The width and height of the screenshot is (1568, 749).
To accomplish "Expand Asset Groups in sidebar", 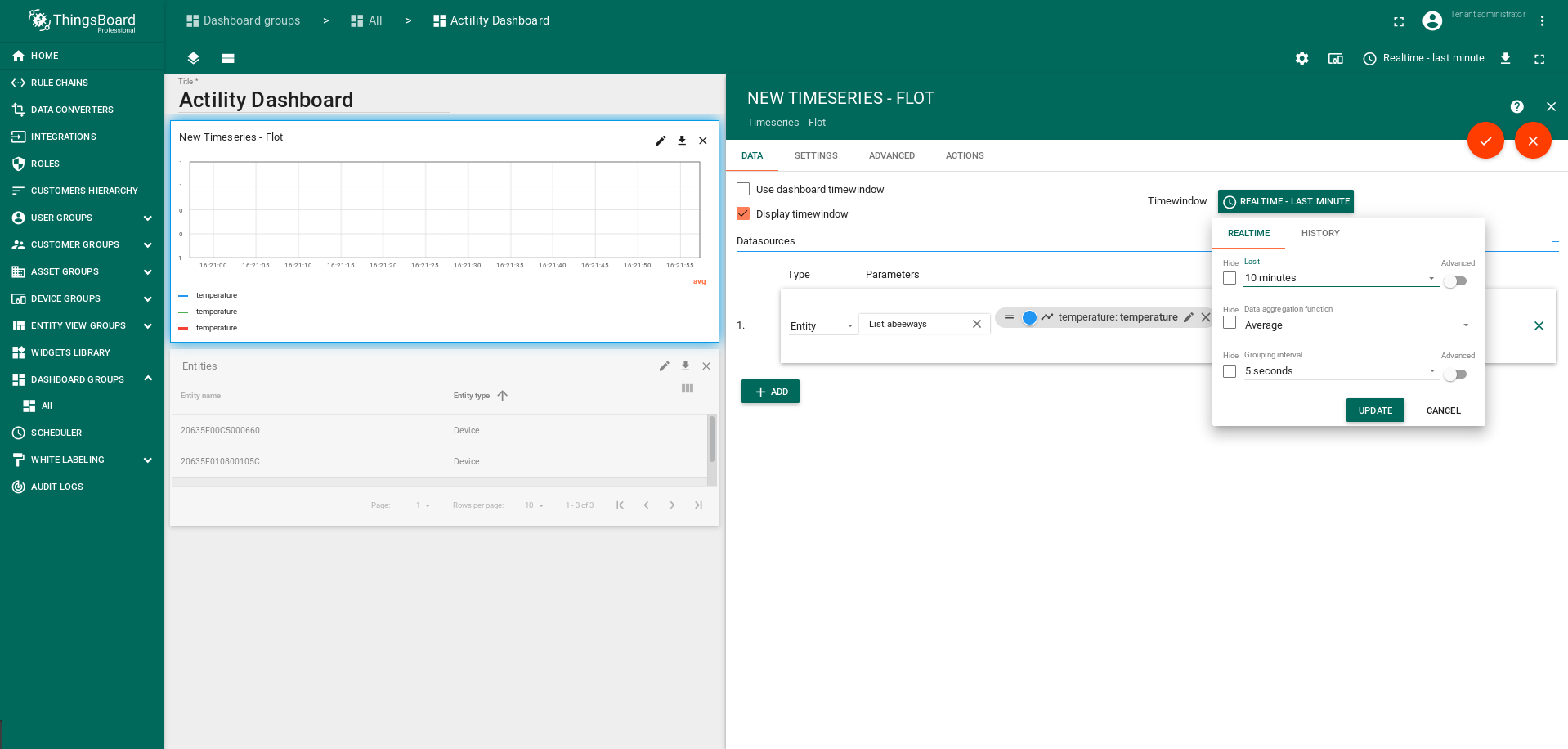I will (147, 271).
